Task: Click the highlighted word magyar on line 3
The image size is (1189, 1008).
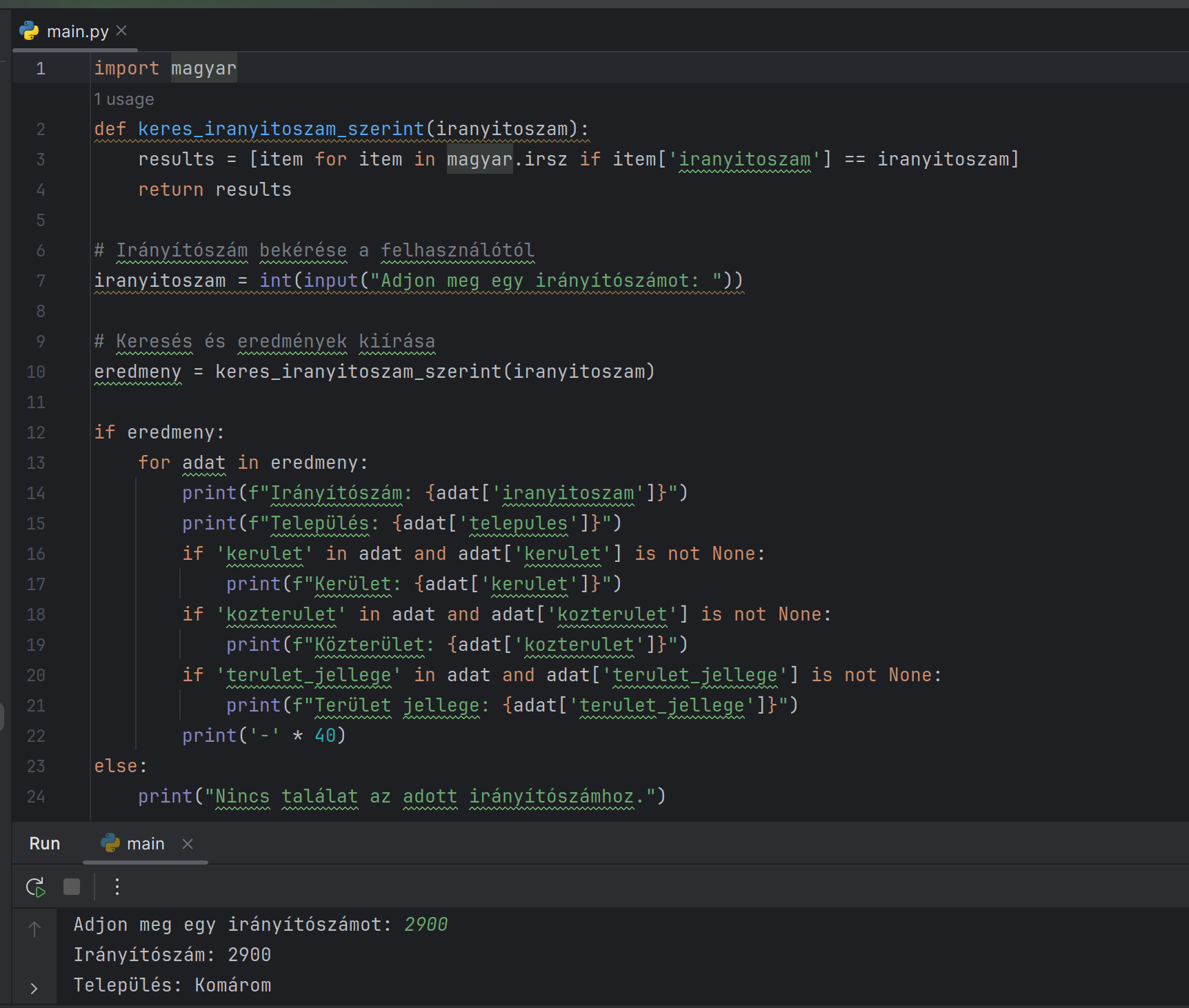Action: (479, 159)
